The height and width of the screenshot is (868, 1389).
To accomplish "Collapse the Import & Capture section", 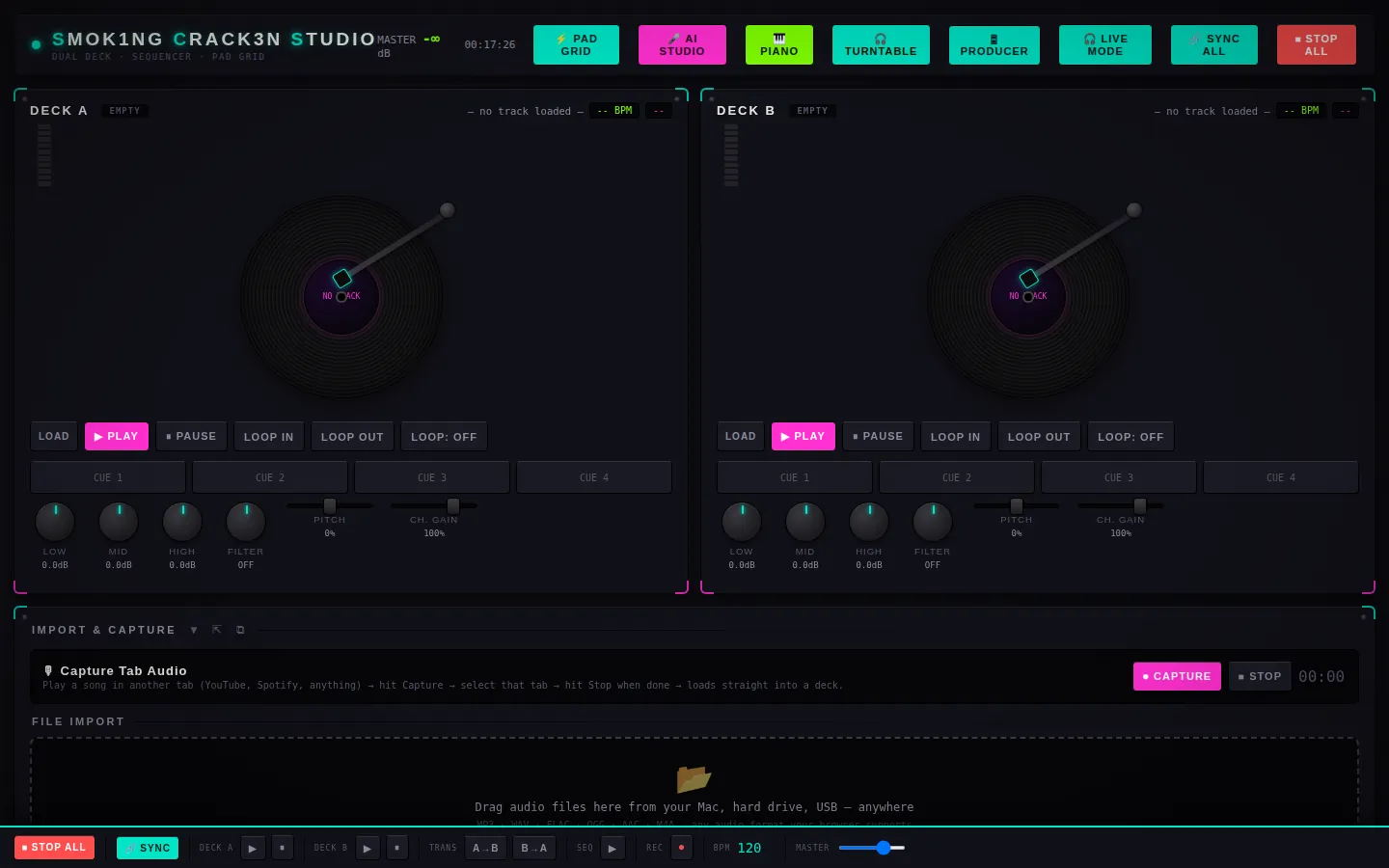I will (194, 630).
